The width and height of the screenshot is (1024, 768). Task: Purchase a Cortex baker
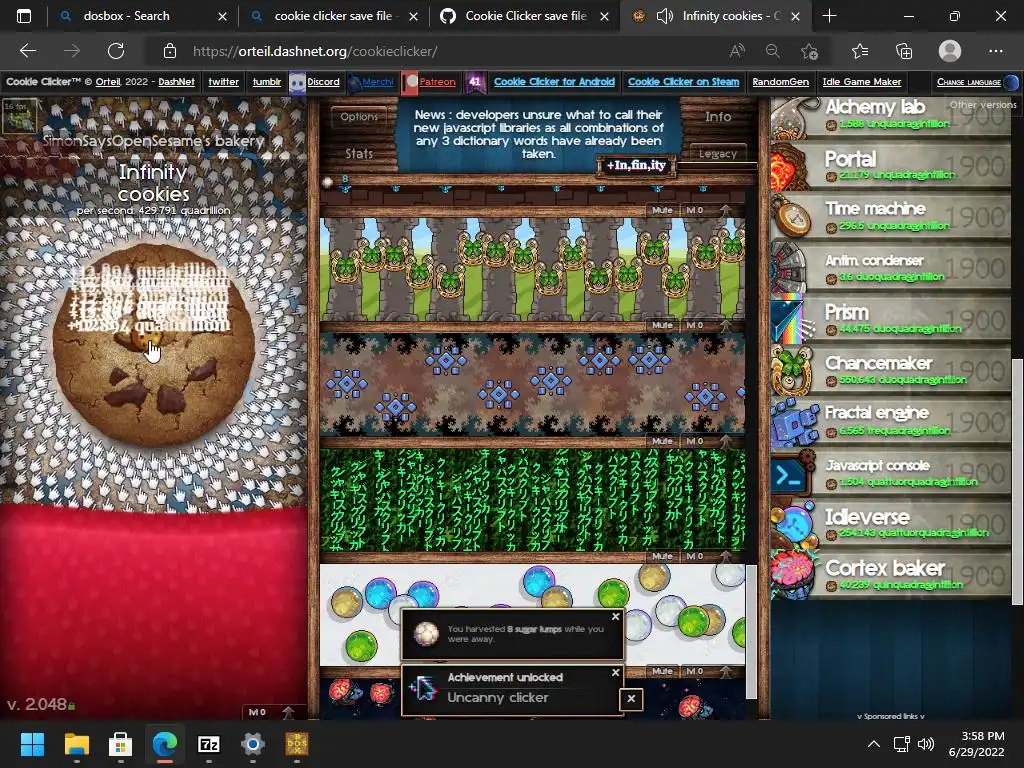[891, 573]
